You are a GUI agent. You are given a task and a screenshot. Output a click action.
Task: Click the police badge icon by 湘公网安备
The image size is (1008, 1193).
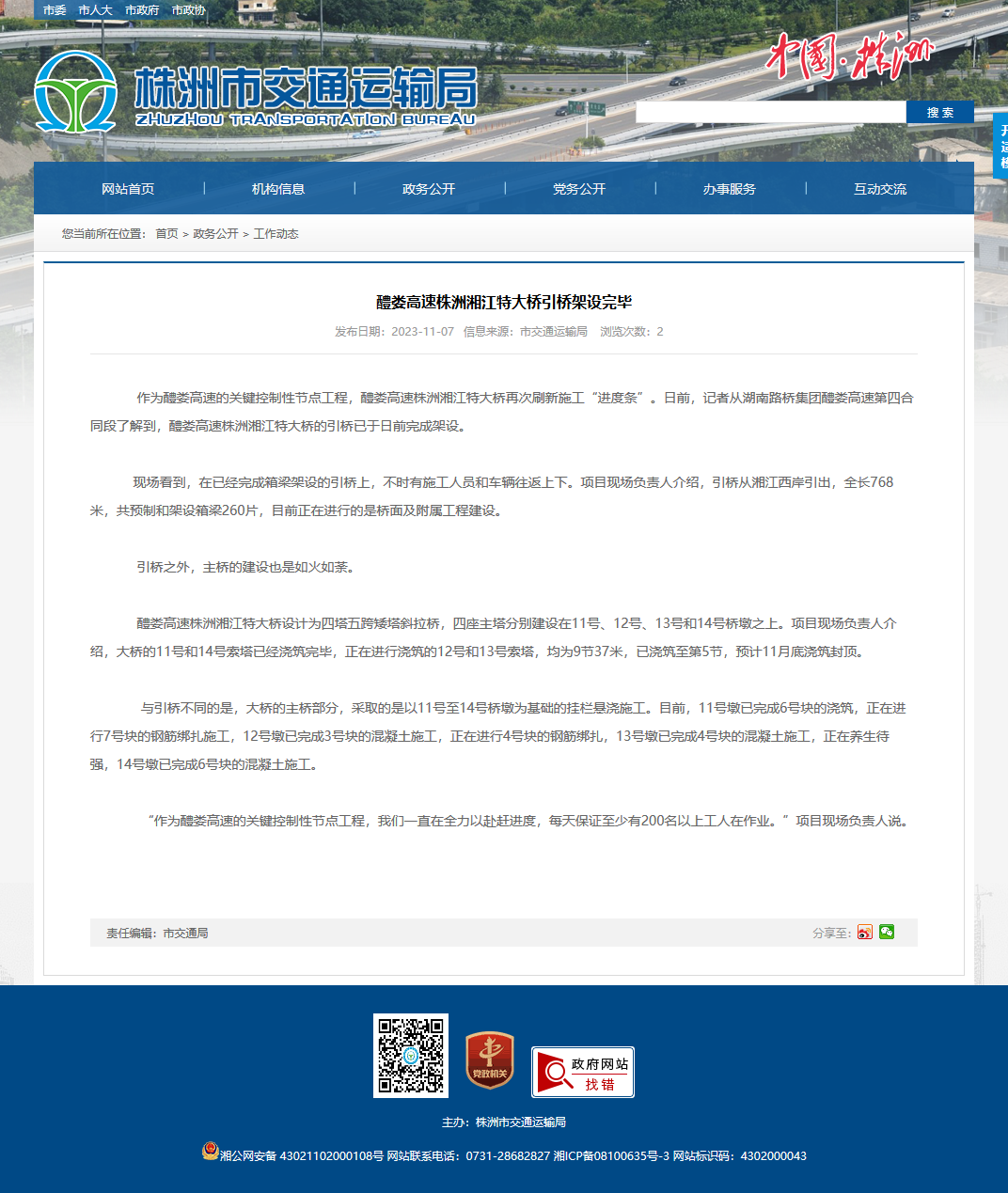[x=211, y=1151]
